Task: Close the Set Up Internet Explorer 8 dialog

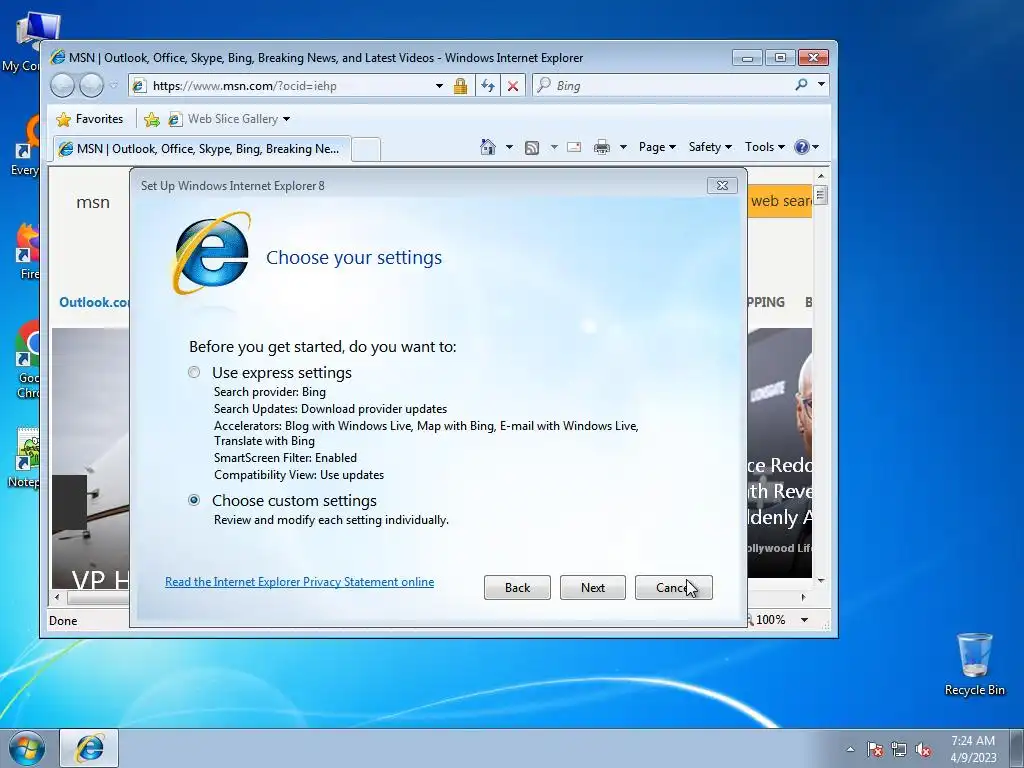Action: pos(722,185)
